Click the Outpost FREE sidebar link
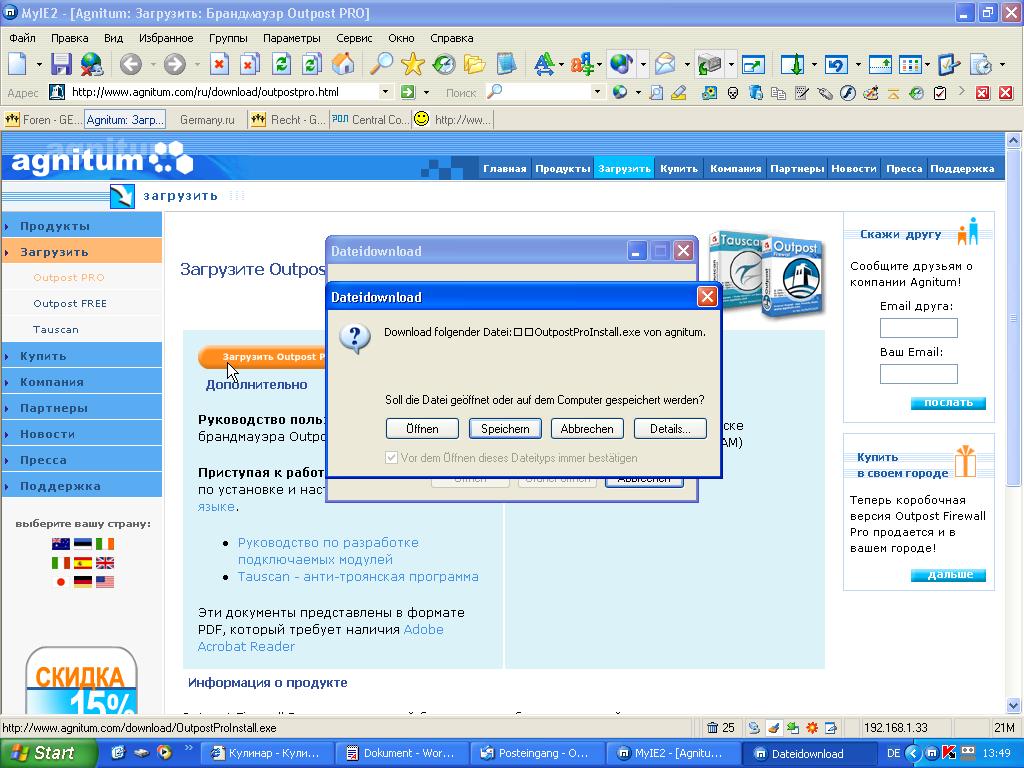 (x=70, y=304)
